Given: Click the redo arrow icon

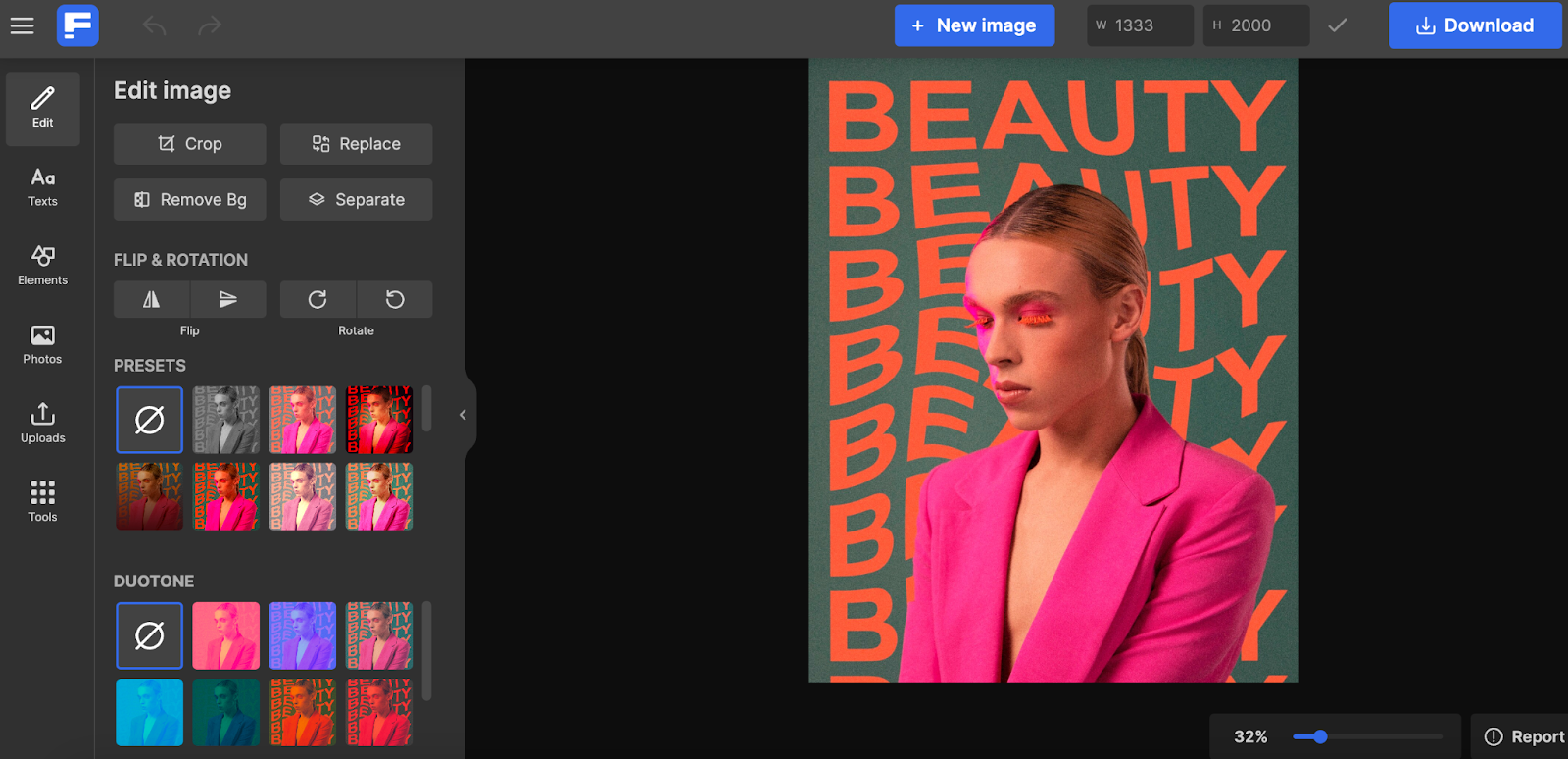Looking at the screenshot, I should click(210, 25).
